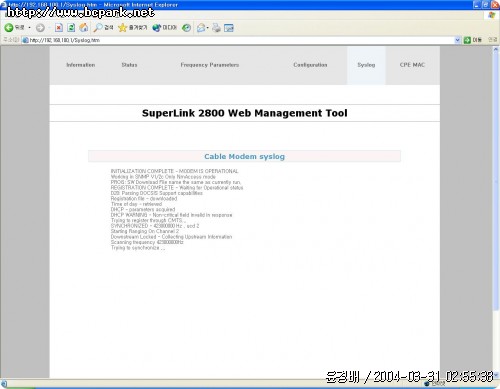Refresh the page using the green arrows icon
This screenshot has width=500, height=389.
click(71, 28)
